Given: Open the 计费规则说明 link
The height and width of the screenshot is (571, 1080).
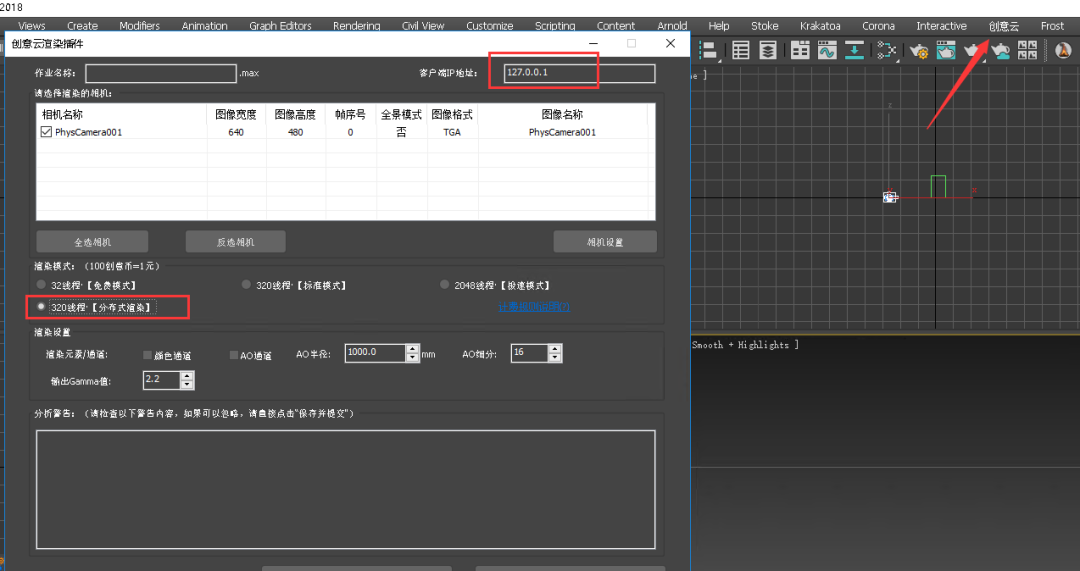Looking at the screenshot, I should 534,307.
